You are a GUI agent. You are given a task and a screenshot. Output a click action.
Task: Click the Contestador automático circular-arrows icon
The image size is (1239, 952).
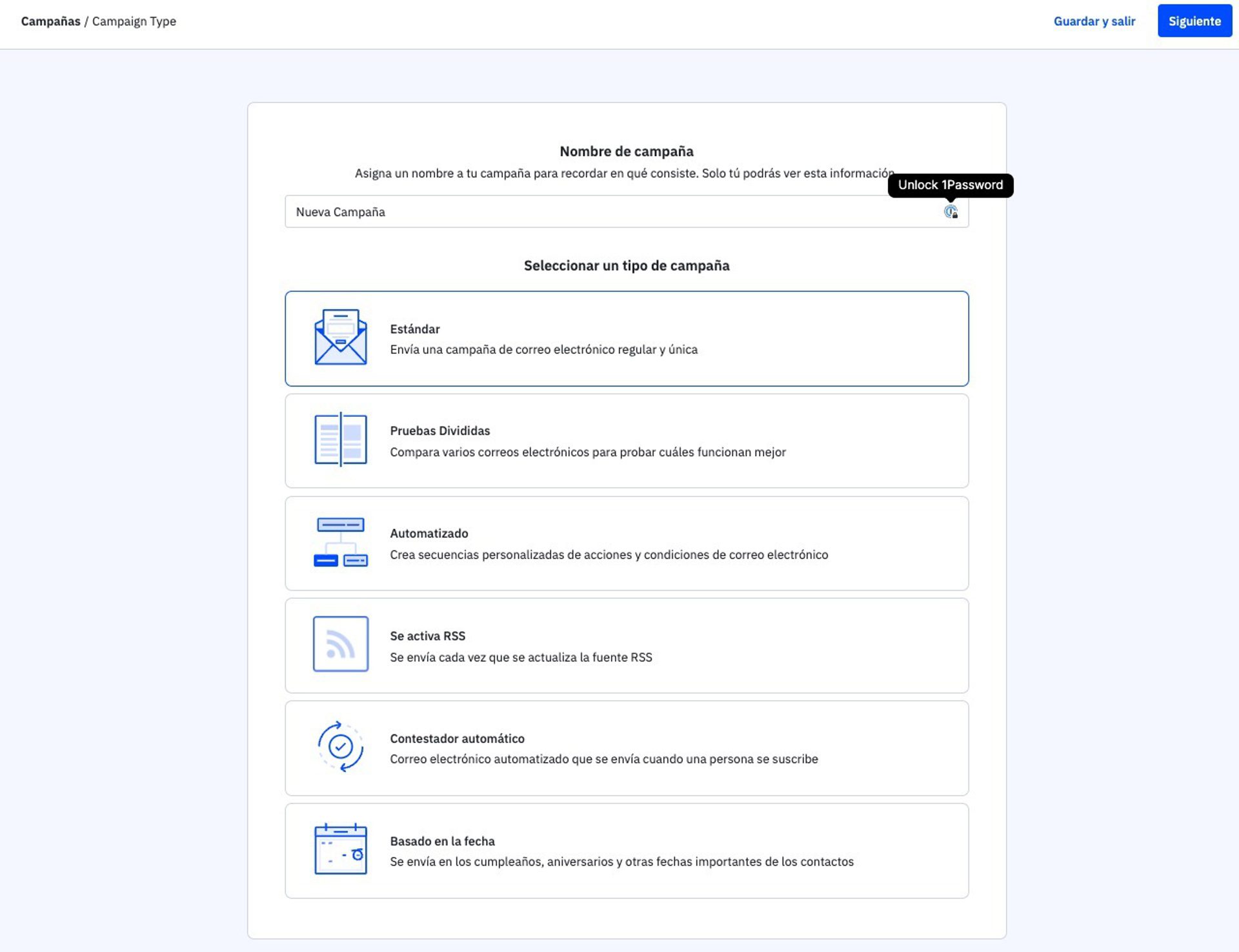[x=340, y=747]
